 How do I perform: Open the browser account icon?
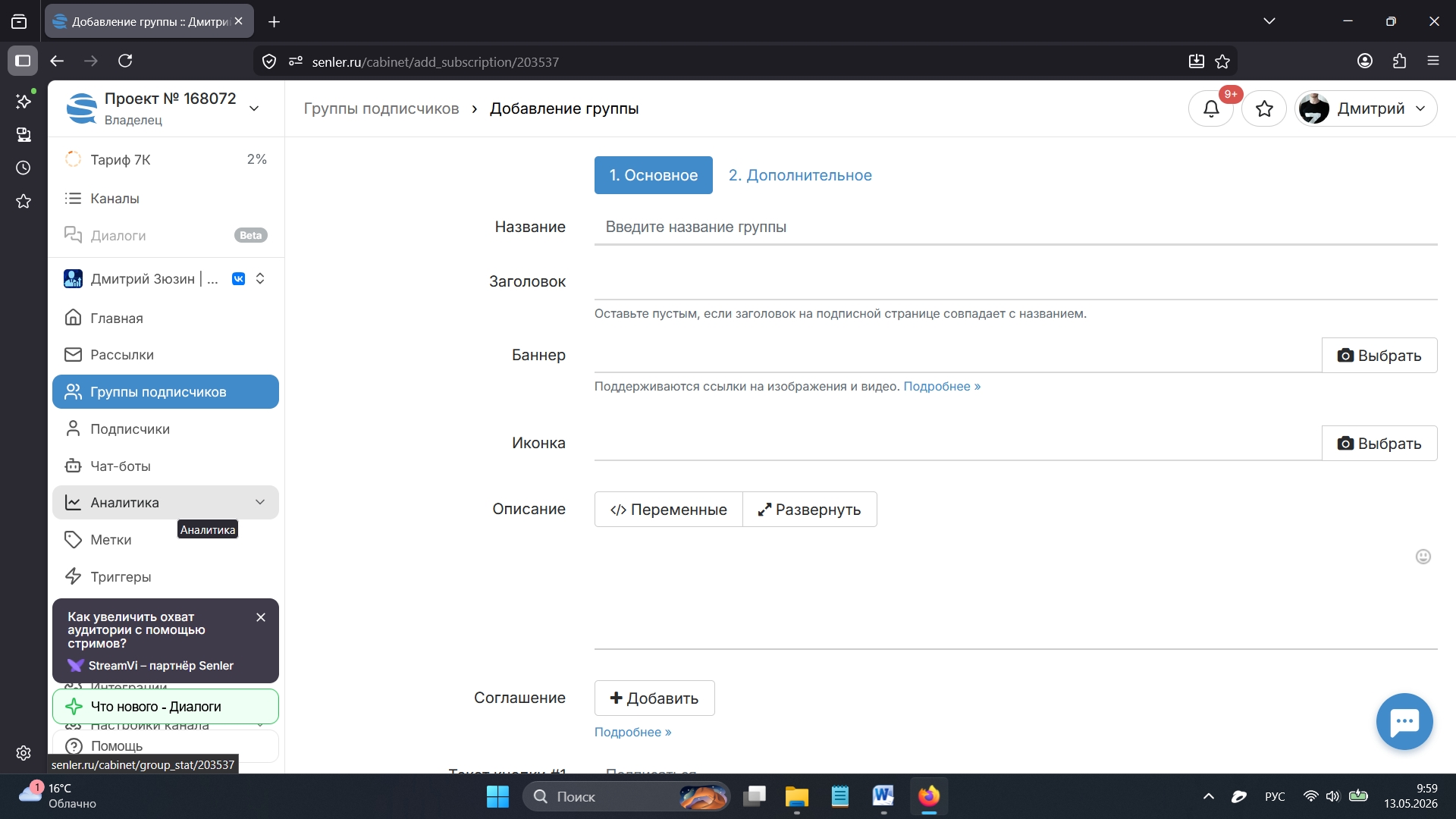pos(1365,61)
